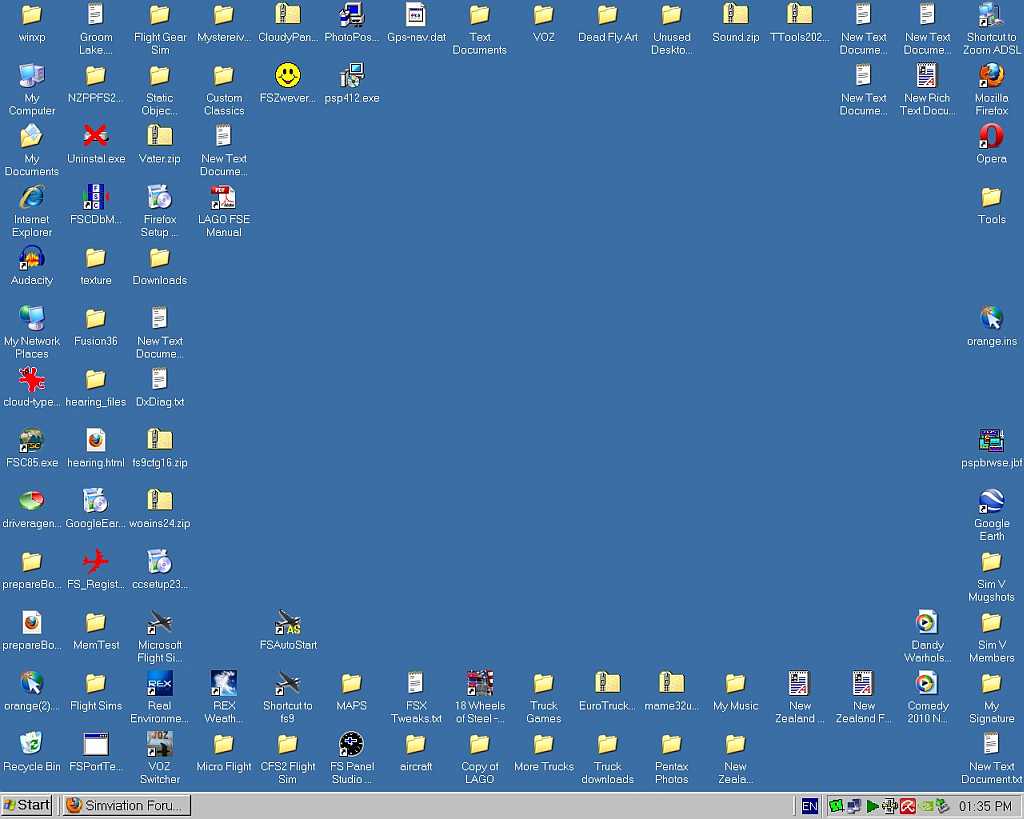This screenshot has height=819, width=1024.
Task: Open the Mozilla Firefox shortcut
Action: click(x=991, y=76)
